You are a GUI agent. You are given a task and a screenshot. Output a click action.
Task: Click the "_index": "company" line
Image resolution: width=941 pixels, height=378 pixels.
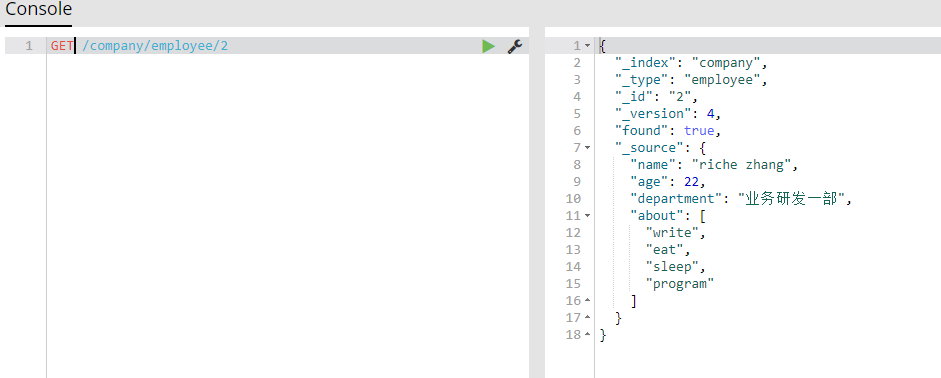pos(691,62)
